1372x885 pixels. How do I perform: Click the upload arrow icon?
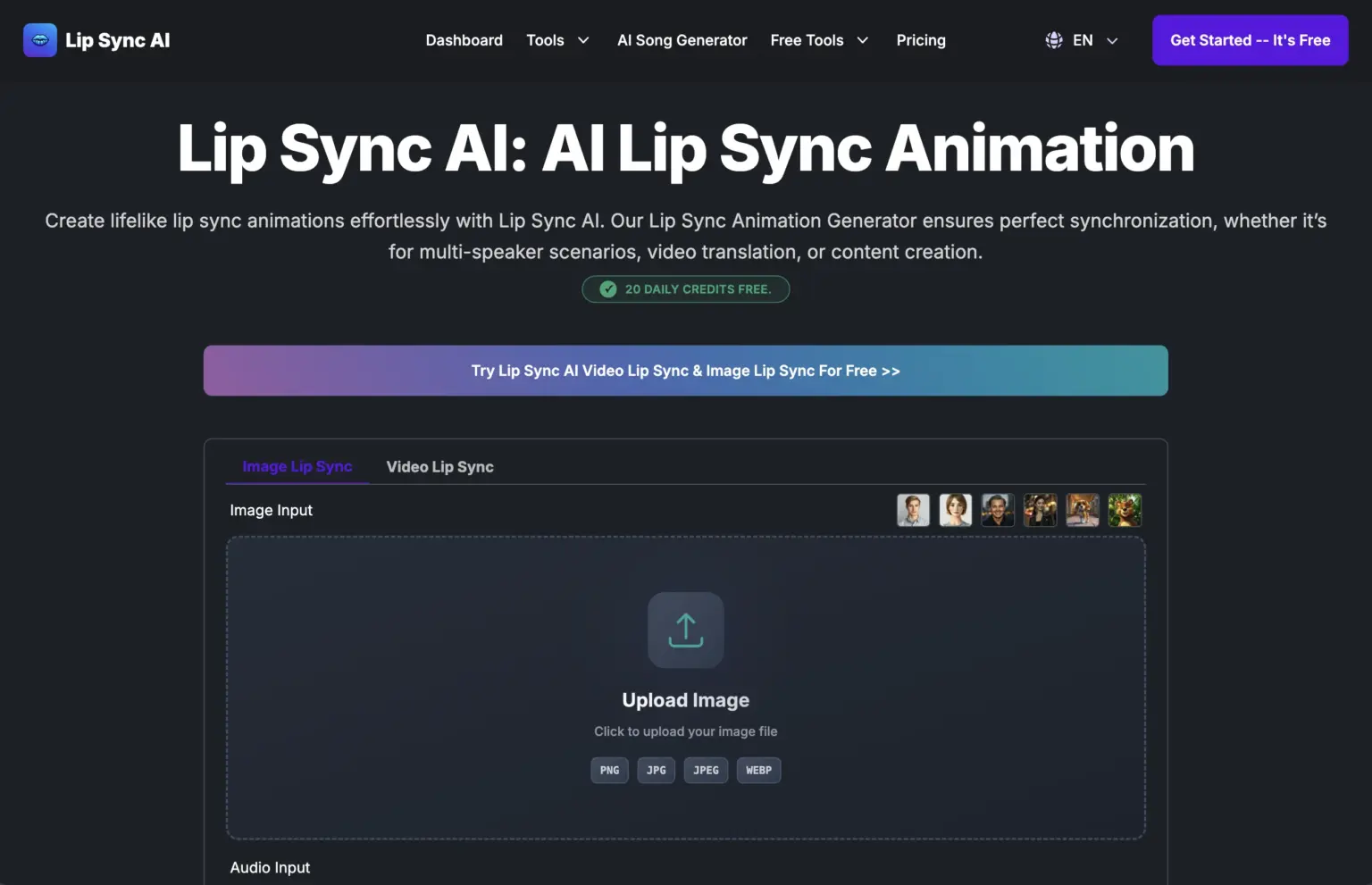(x=686, y=630)
